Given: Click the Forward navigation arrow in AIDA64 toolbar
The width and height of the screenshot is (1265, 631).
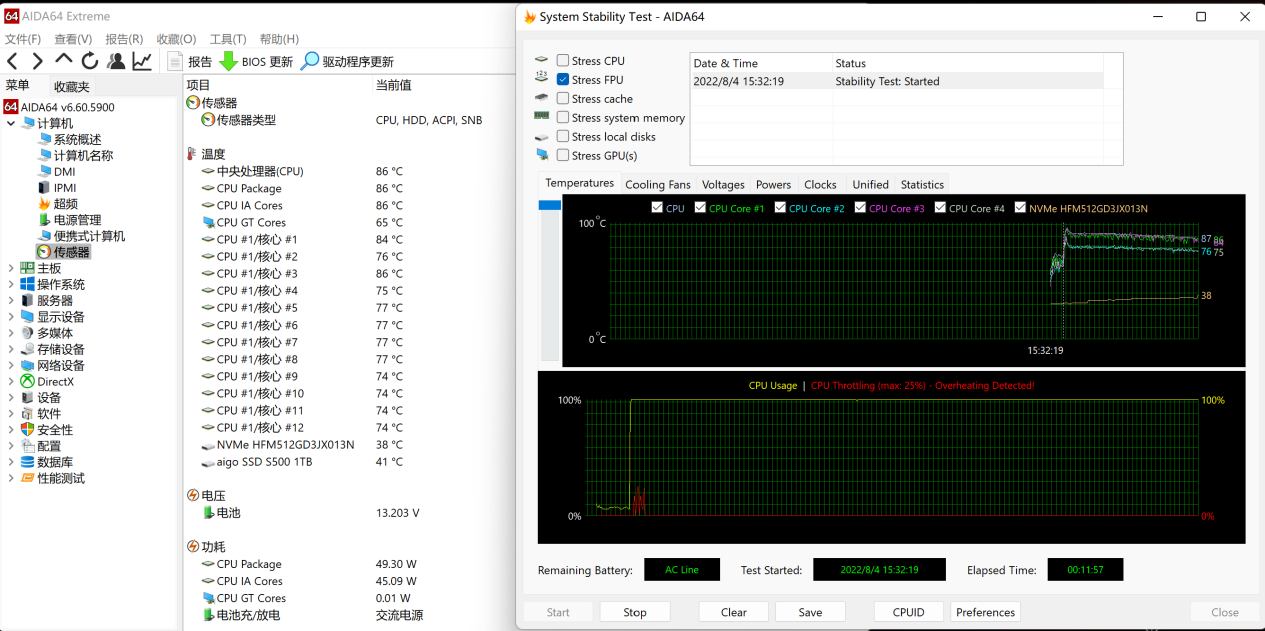Looking at the screenshot, I should click(x=38, y=61).
